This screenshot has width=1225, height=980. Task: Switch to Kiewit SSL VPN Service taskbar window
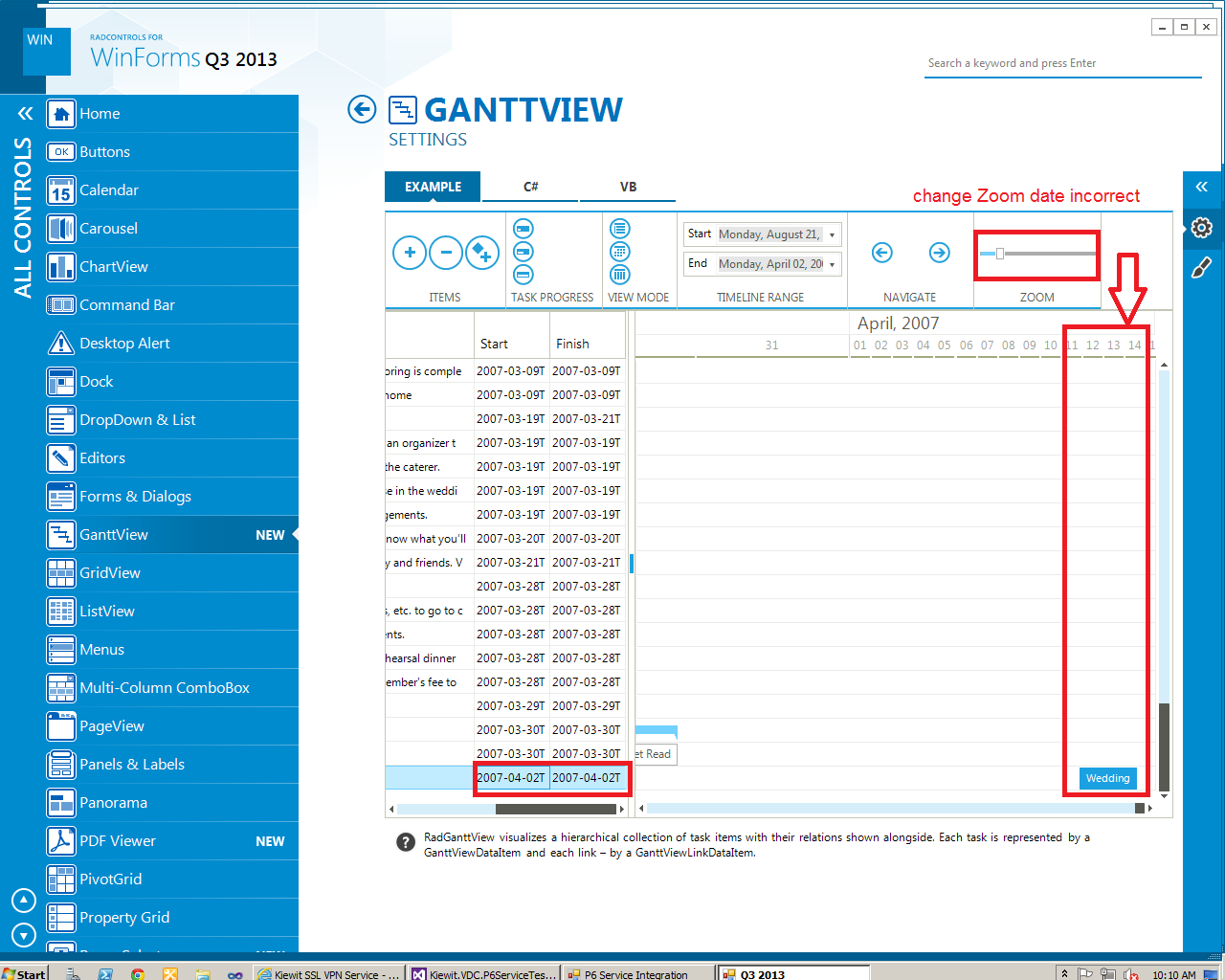click(x=329, y=973)
